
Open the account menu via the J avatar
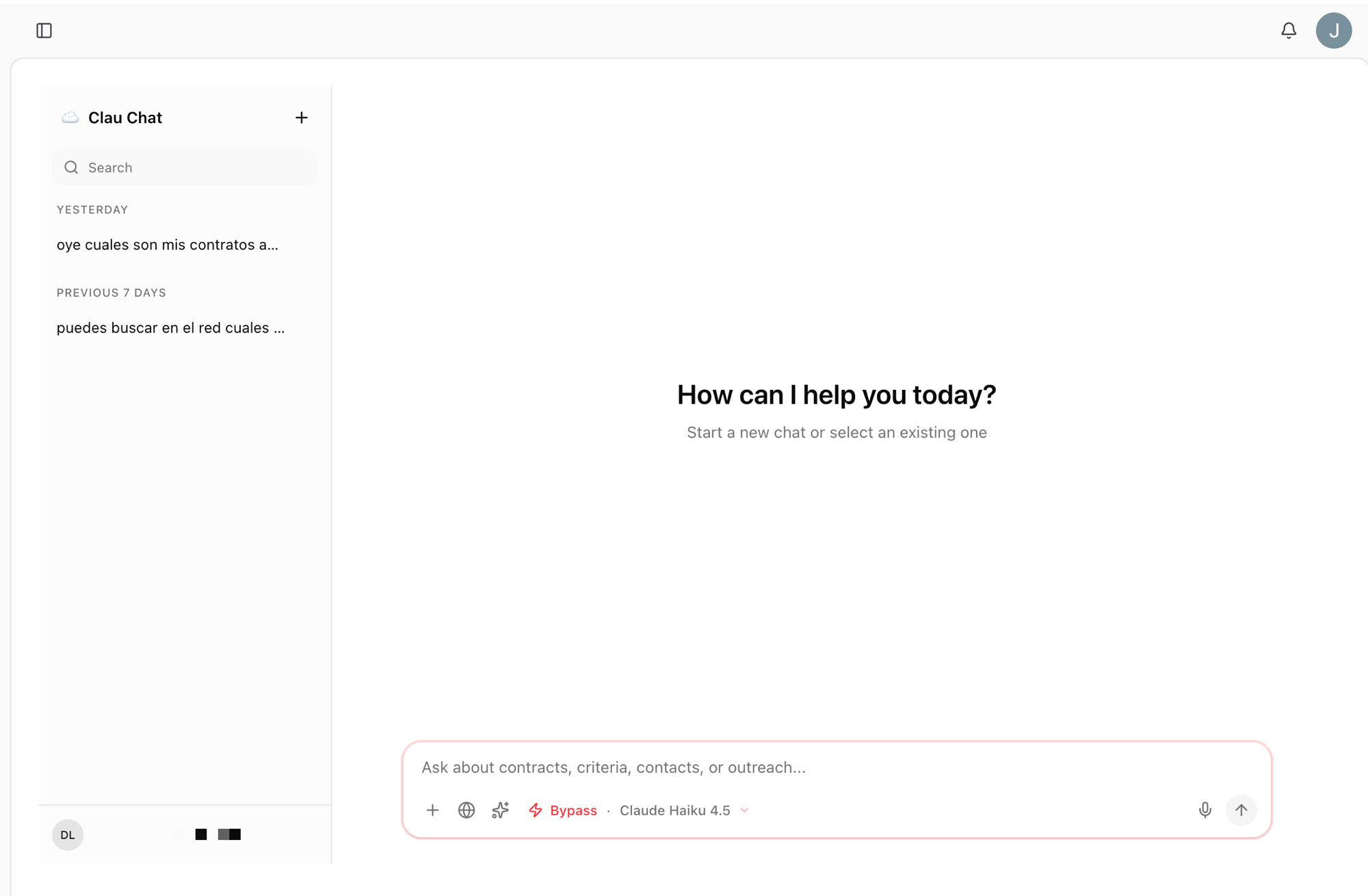1334,30
